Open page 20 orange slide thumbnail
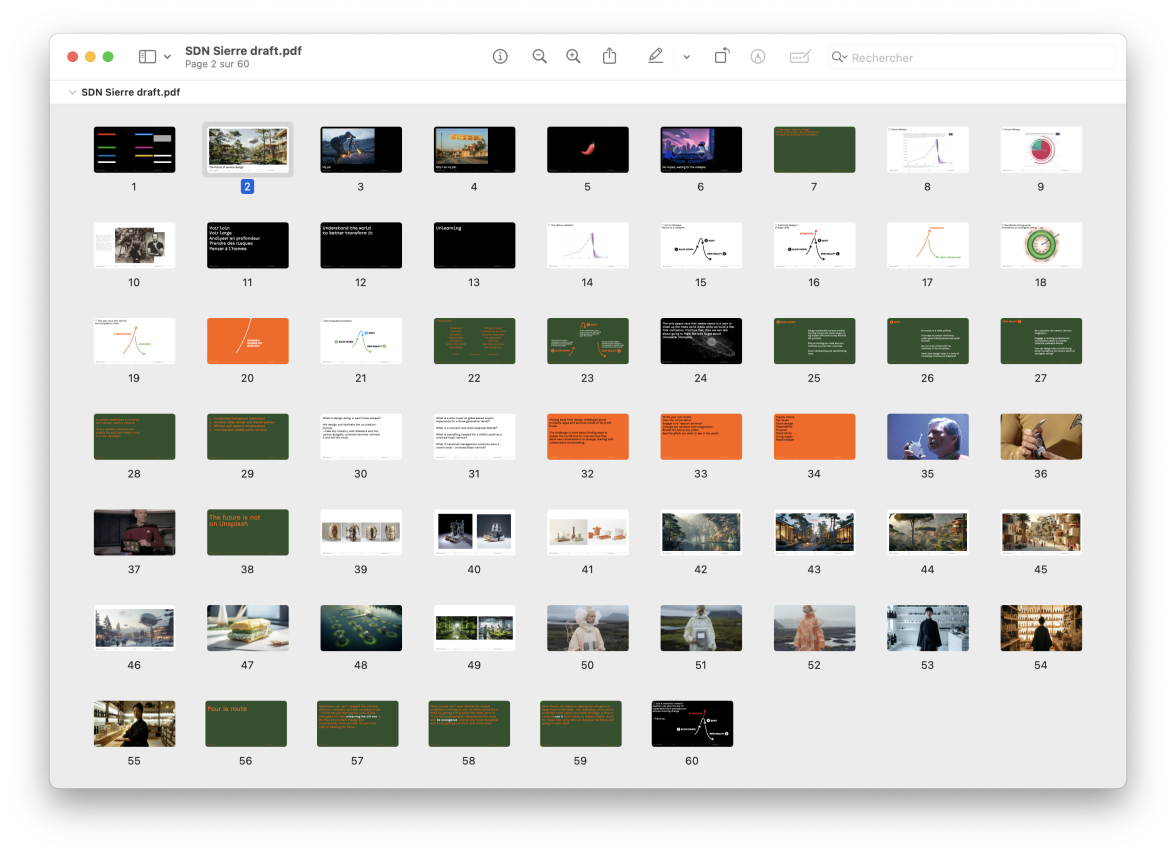The width and height of the screenshot is (1176, 854). point(247,341)
